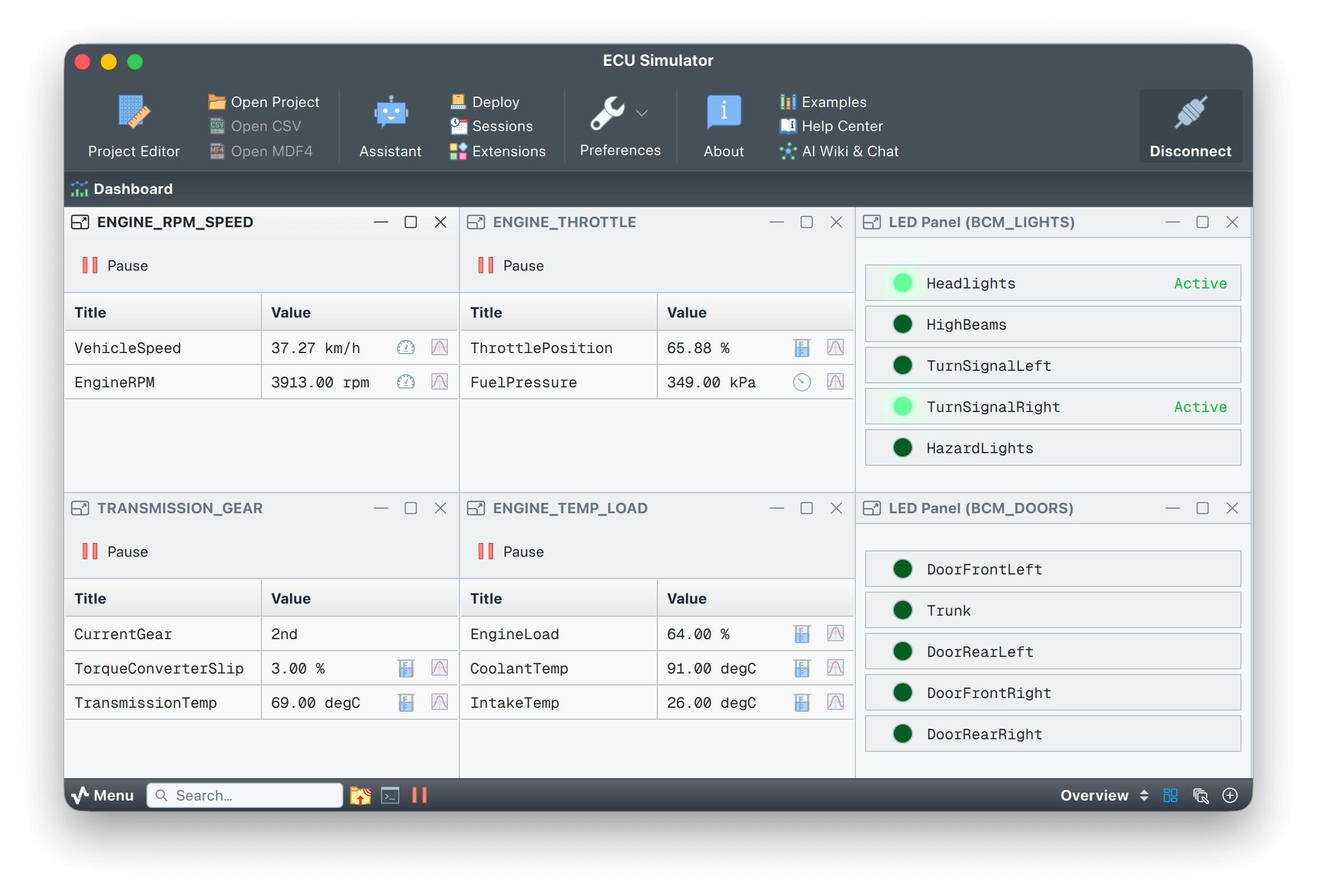Click EngineRPM gauge icon
This screenshot has width=1317, height=896.
406,382
